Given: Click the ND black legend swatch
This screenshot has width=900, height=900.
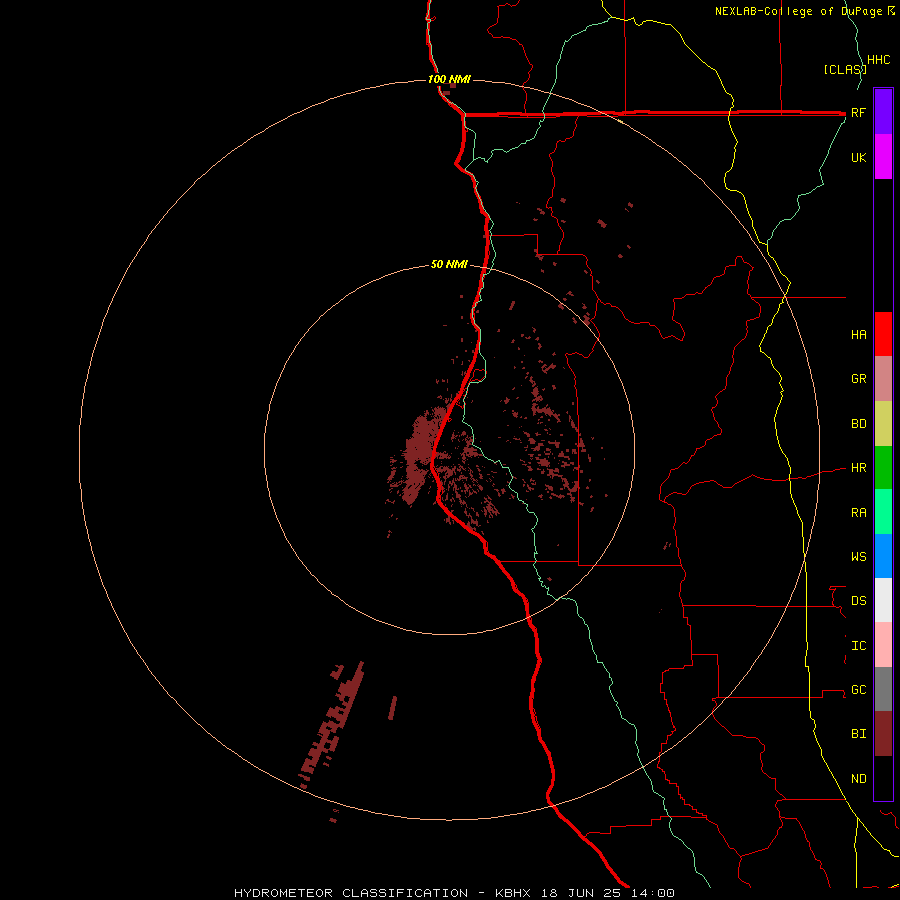Looking at the screenshot, I should click(883, 778).
